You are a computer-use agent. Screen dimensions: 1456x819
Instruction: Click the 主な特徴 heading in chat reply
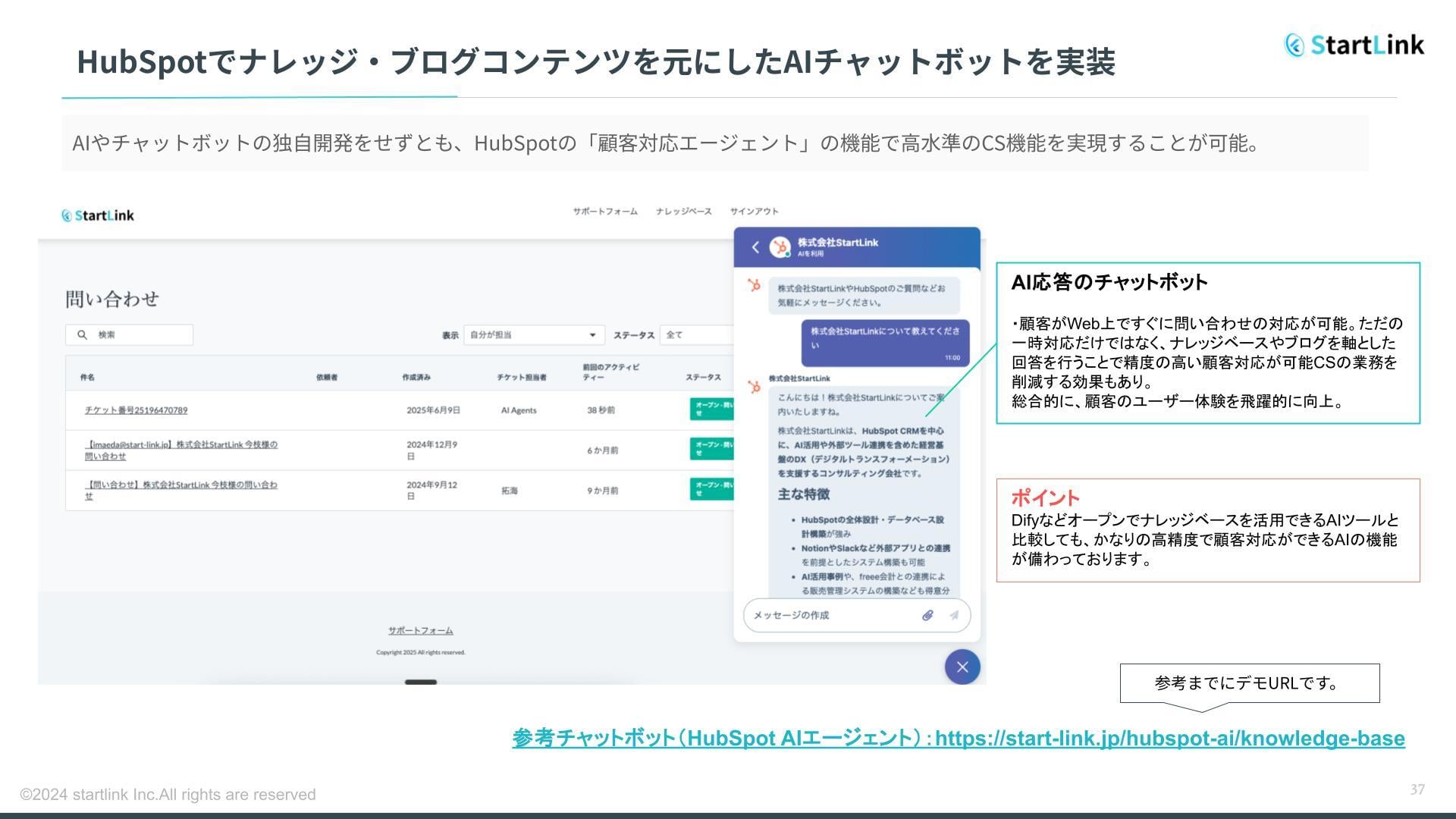(x=804, y=494)
